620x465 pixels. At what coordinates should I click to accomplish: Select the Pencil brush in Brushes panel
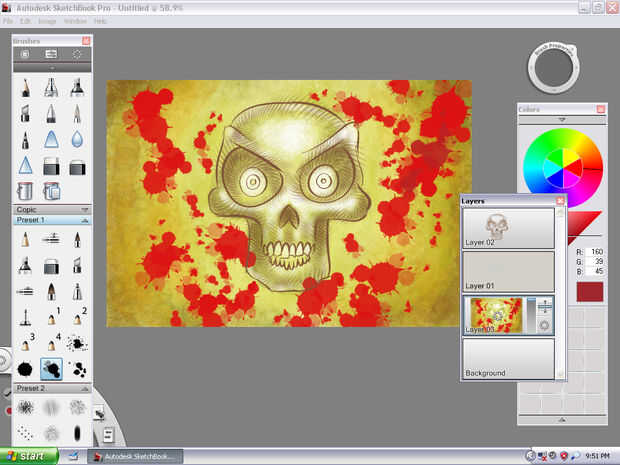pyautogui.click(x=25, y=88)
